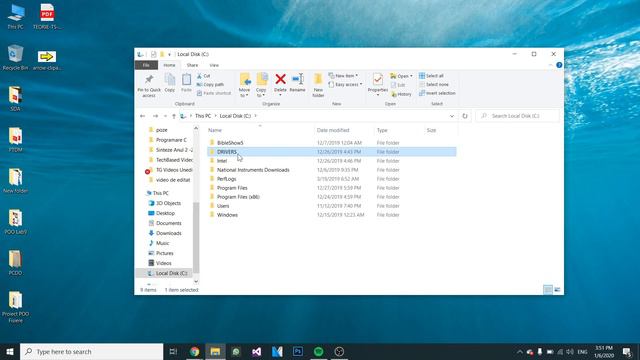The width and height of the screenshot is (640, 360).
Task: Switch to details view button
Action: point(548,290)
